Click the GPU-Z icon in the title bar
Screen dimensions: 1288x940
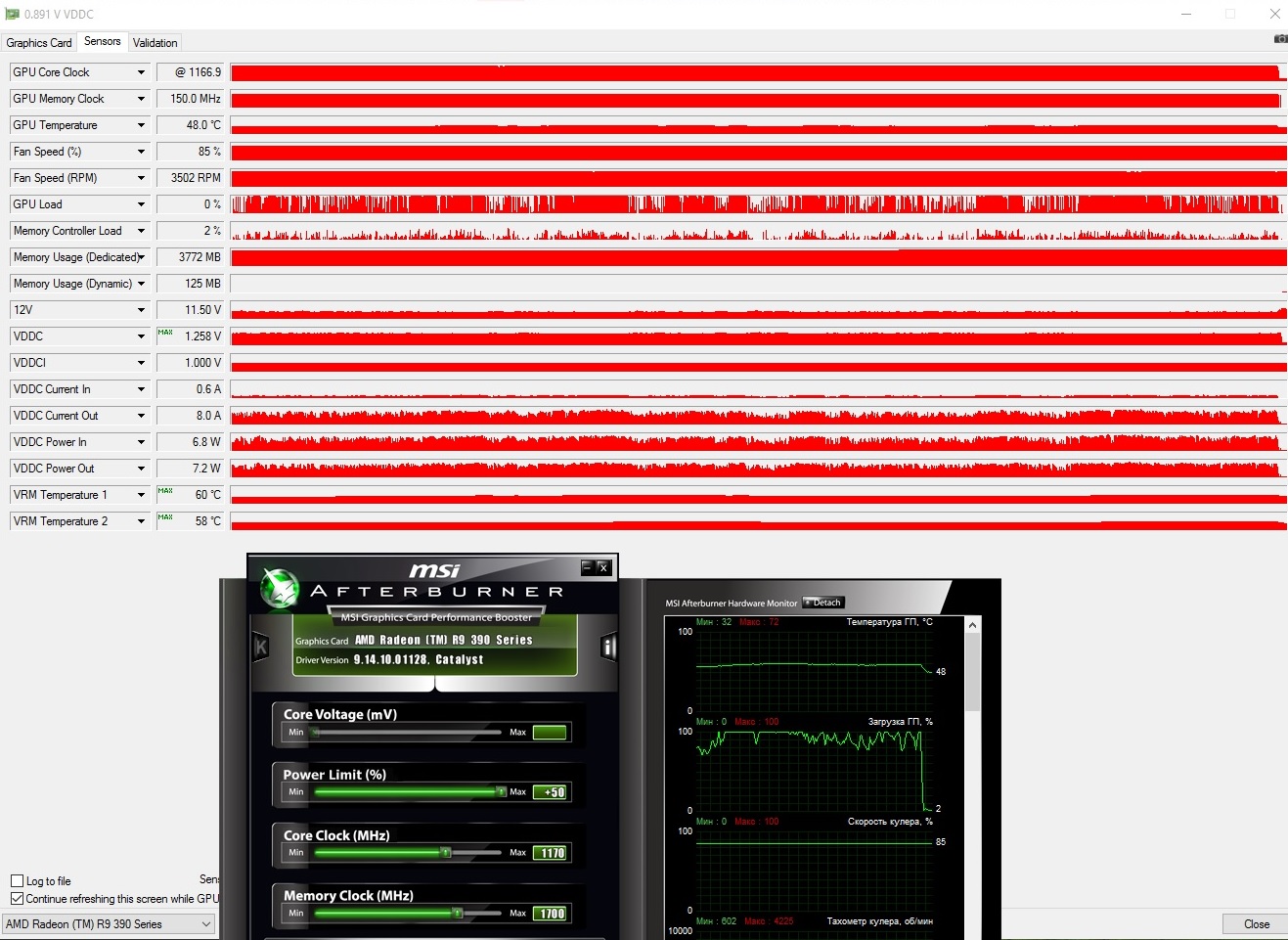[x=13, y=14]
